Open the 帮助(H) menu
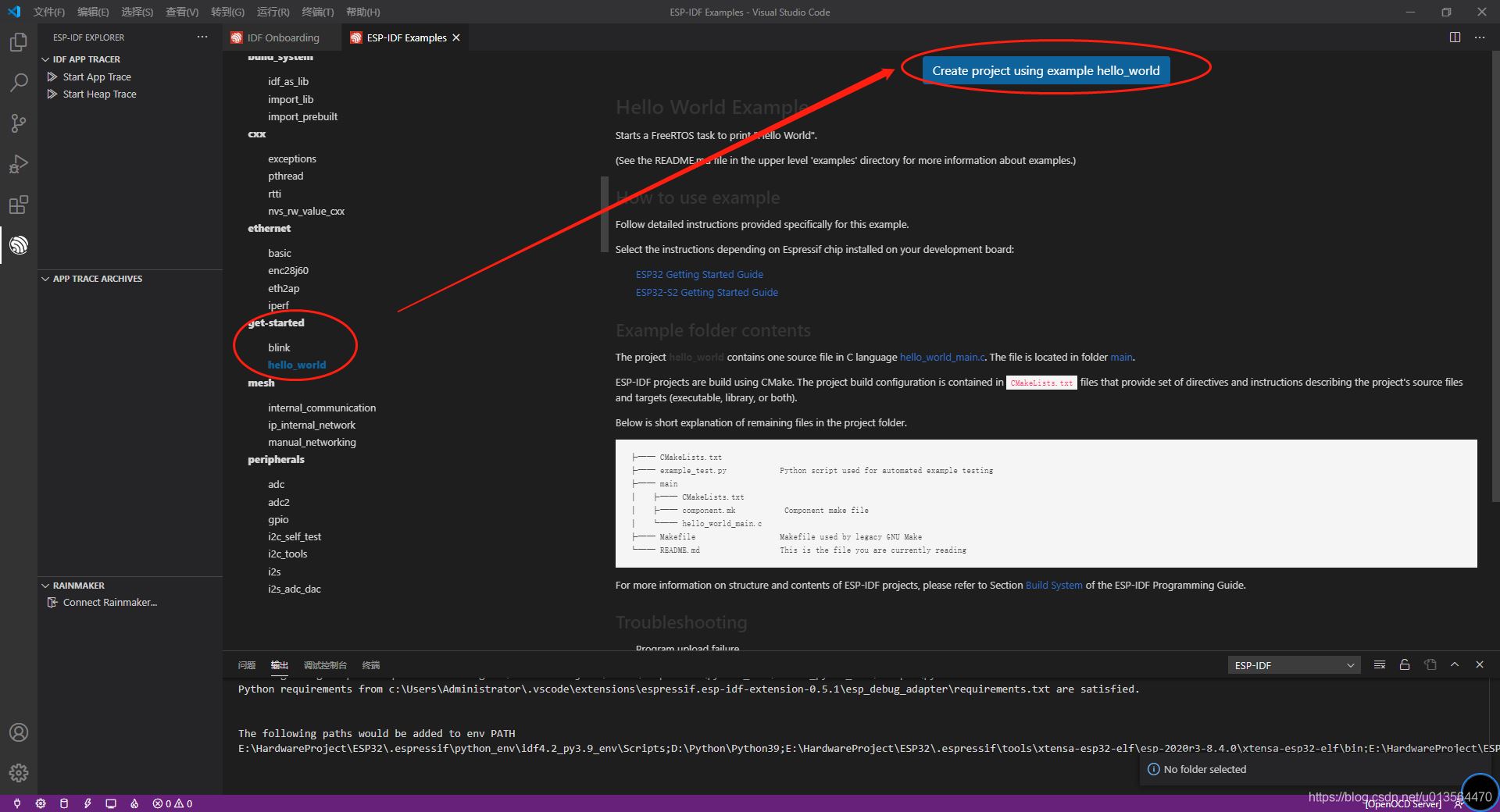Image resolution: width=1500 pixels, height=812 pixels. click(362, 12)
